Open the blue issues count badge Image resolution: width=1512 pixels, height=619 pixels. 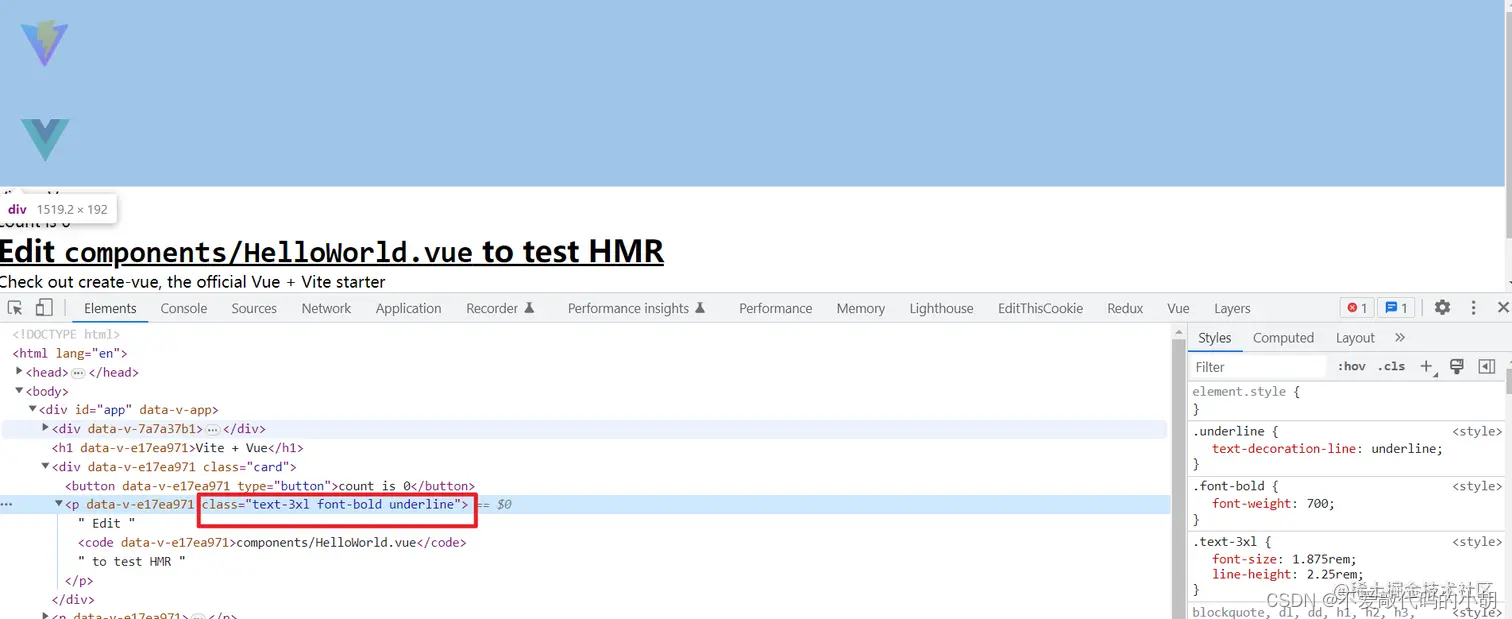[1396, 308]
